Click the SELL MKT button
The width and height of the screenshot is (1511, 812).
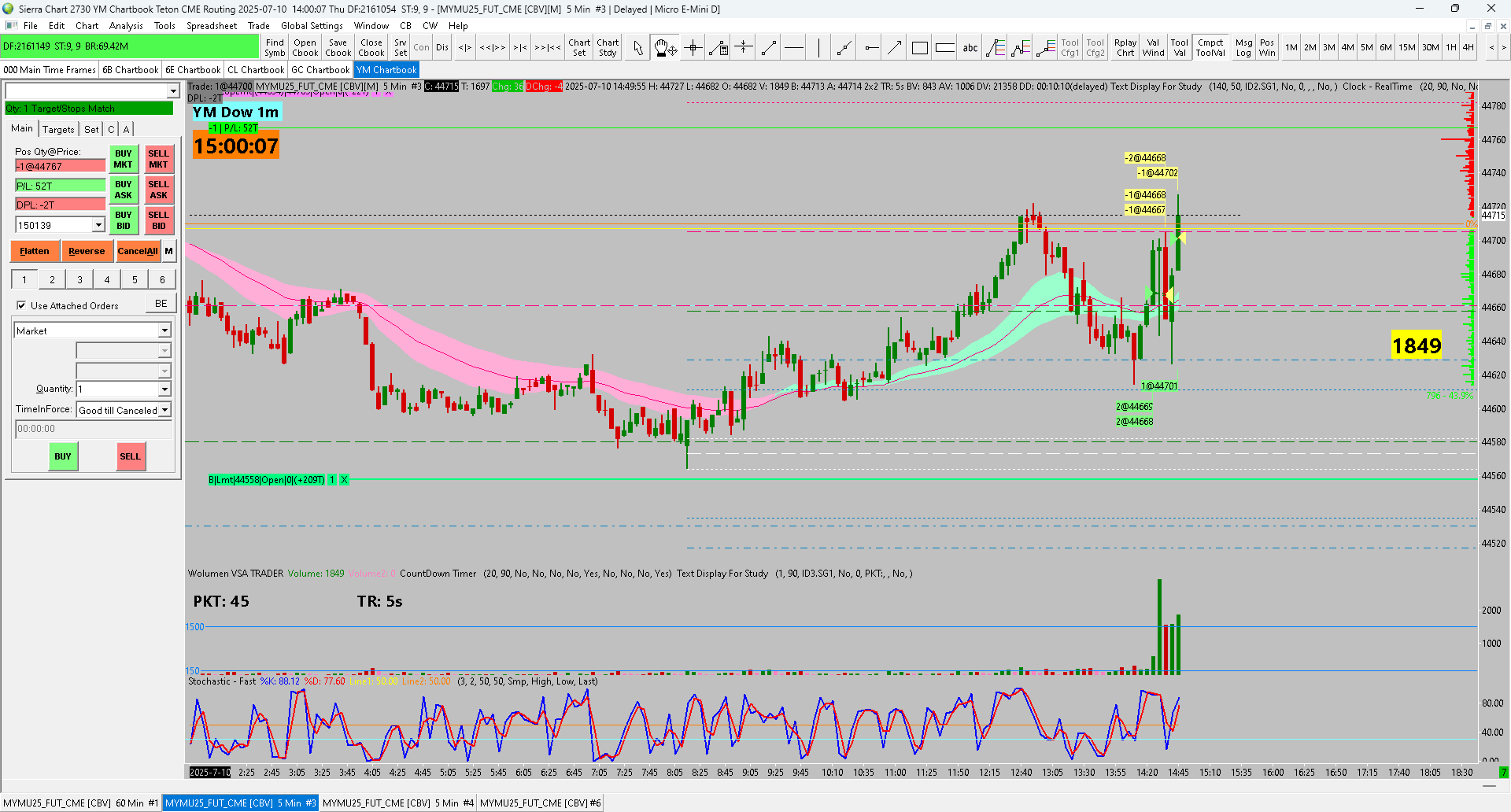click(158, 160)
